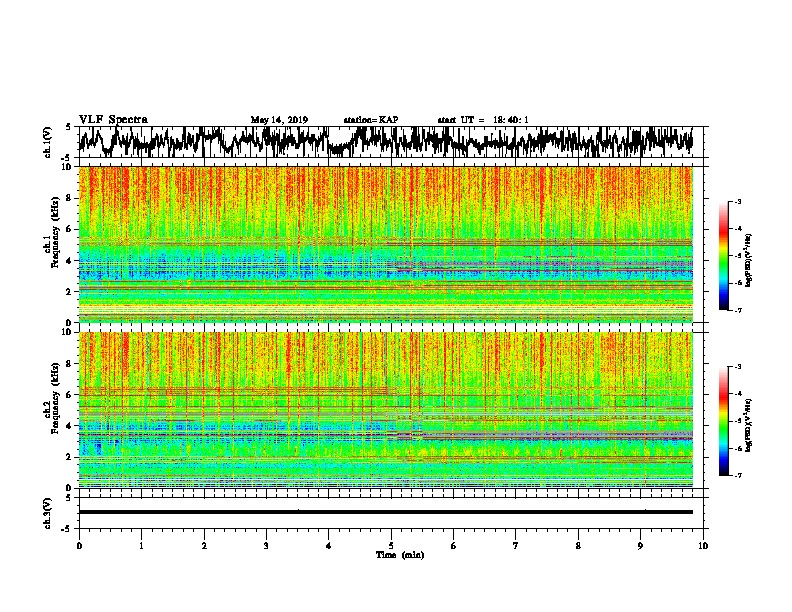Click the 8 kHz tick label on ch.1 spectrogram axis
This screenshot has height=612, width=792.
click(x=69, y=198)
